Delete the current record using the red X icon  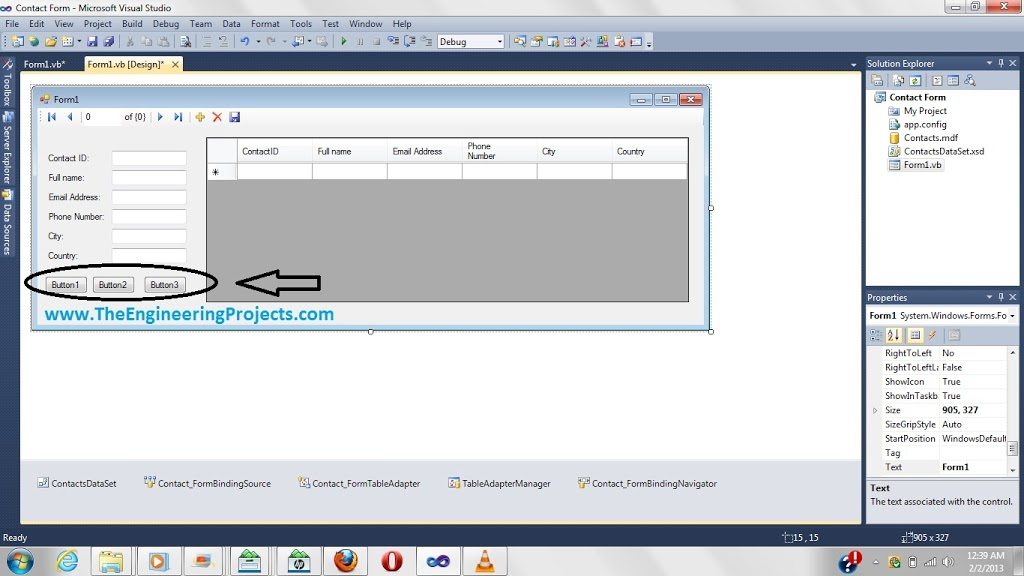coord(217,117)
